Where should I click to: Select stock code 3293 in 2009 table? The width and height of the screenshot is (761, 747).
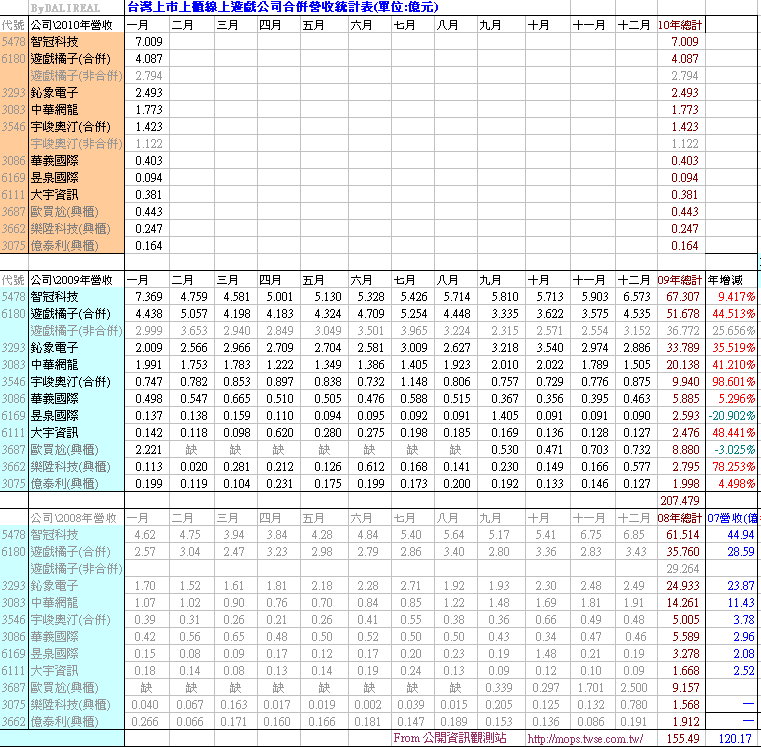click(13, 348)
